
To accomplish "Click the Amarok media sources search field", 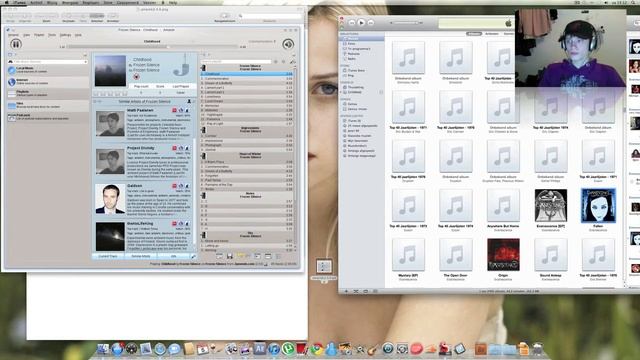I will (x=48, y=62).
